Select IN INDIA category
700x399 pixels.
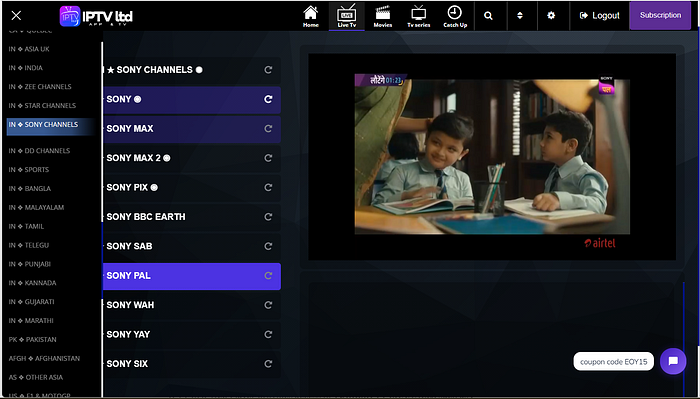pyautogui.click(x=25, y=68)
